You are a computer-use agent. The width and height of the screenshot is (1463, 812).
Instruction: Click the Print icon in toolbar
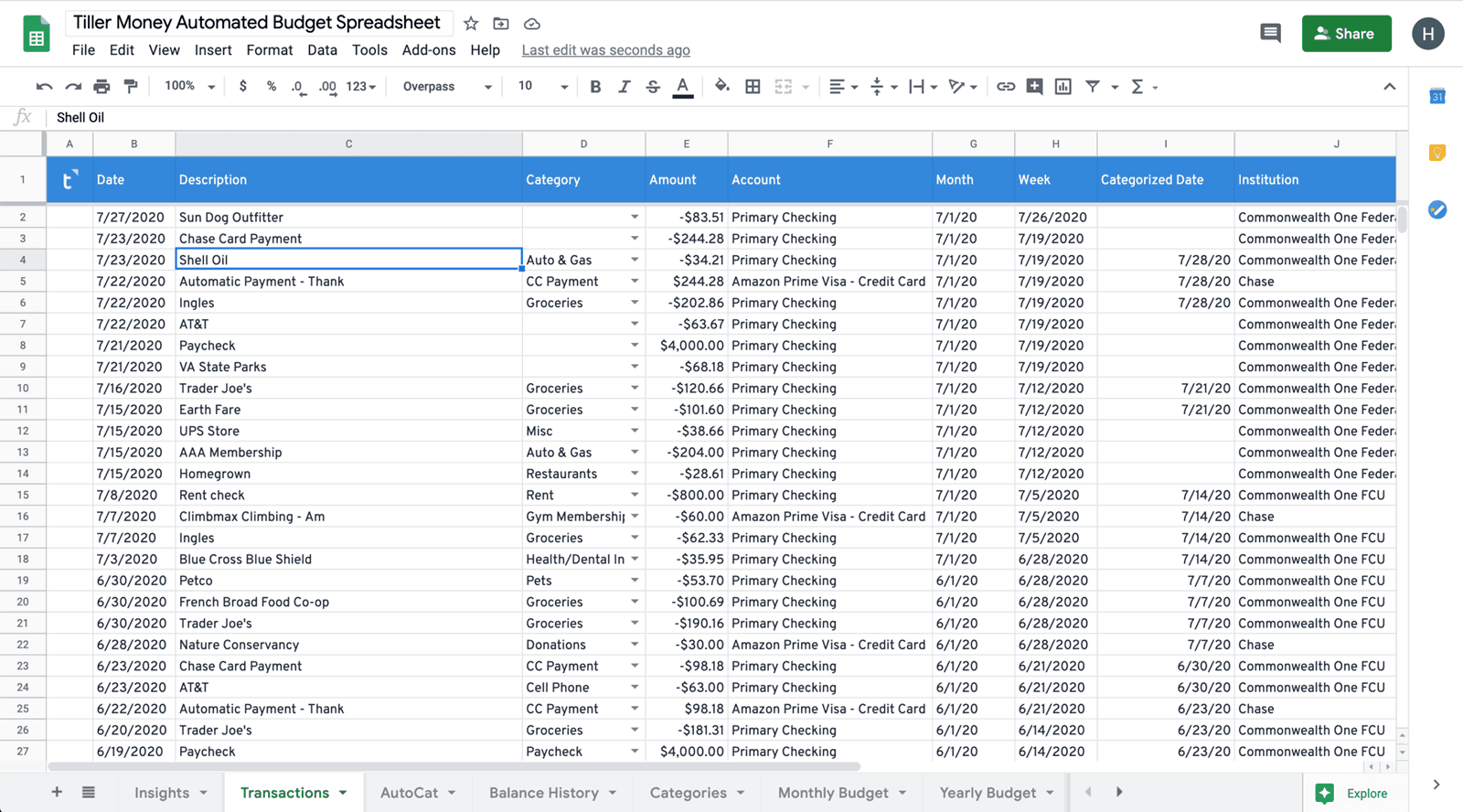click(x=101, y=87)
